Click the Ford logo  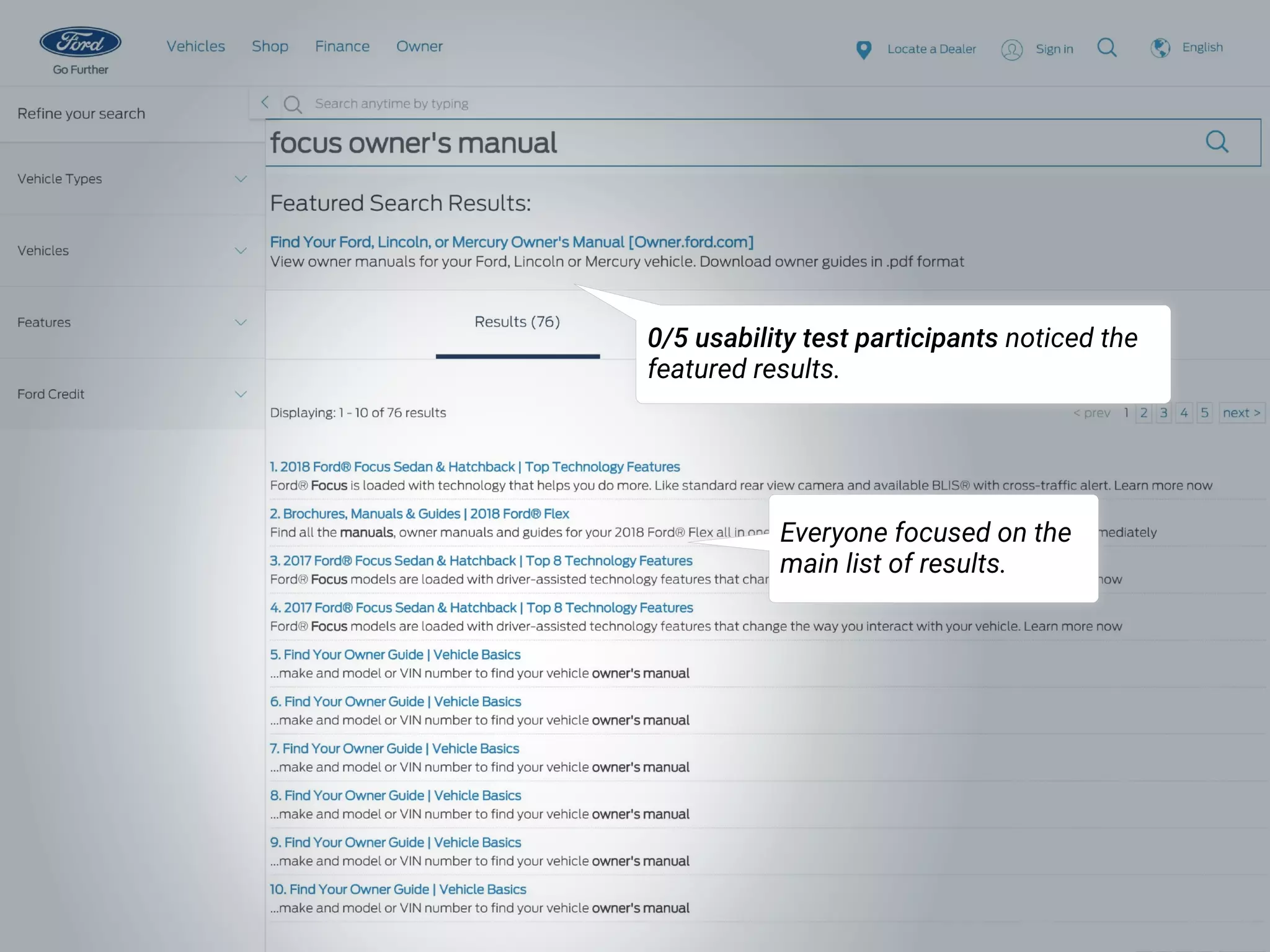point(81,42)
